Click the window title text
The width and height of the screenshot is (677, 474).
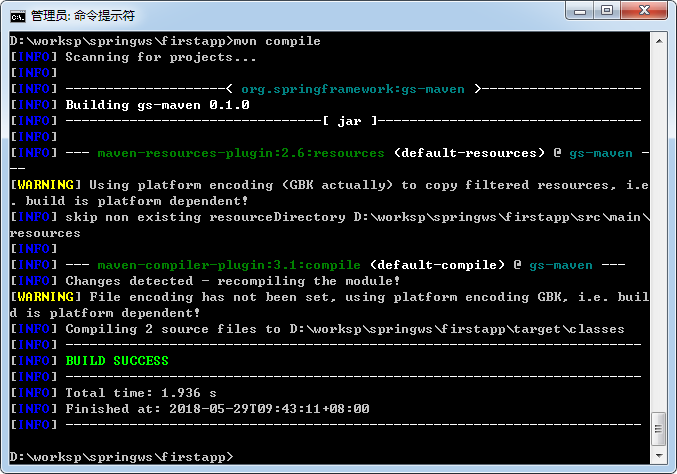(83, 16)
